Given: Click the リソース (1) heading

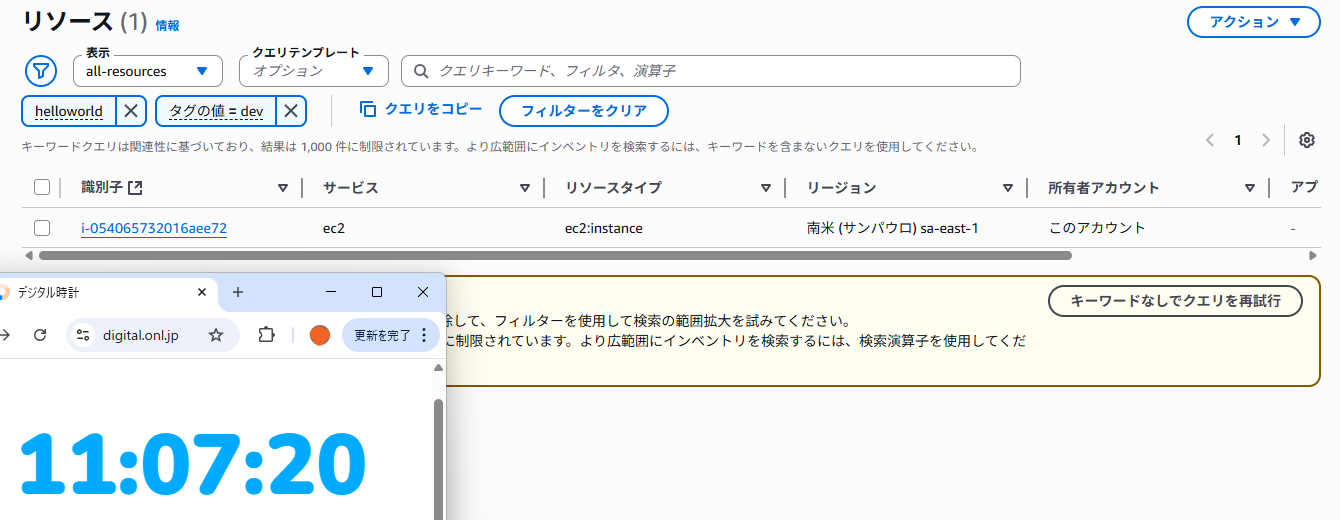Looking at the screenshot, I should click(85, 21).
